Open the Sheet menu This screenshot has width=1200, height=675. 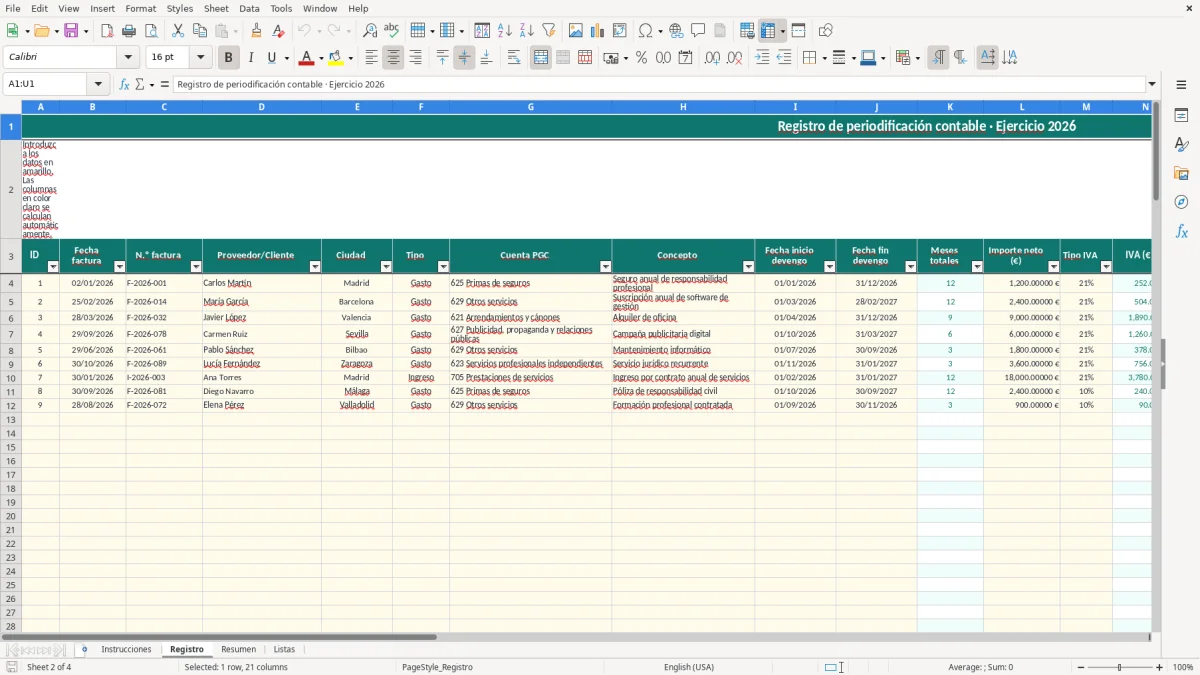coord(216,8)
